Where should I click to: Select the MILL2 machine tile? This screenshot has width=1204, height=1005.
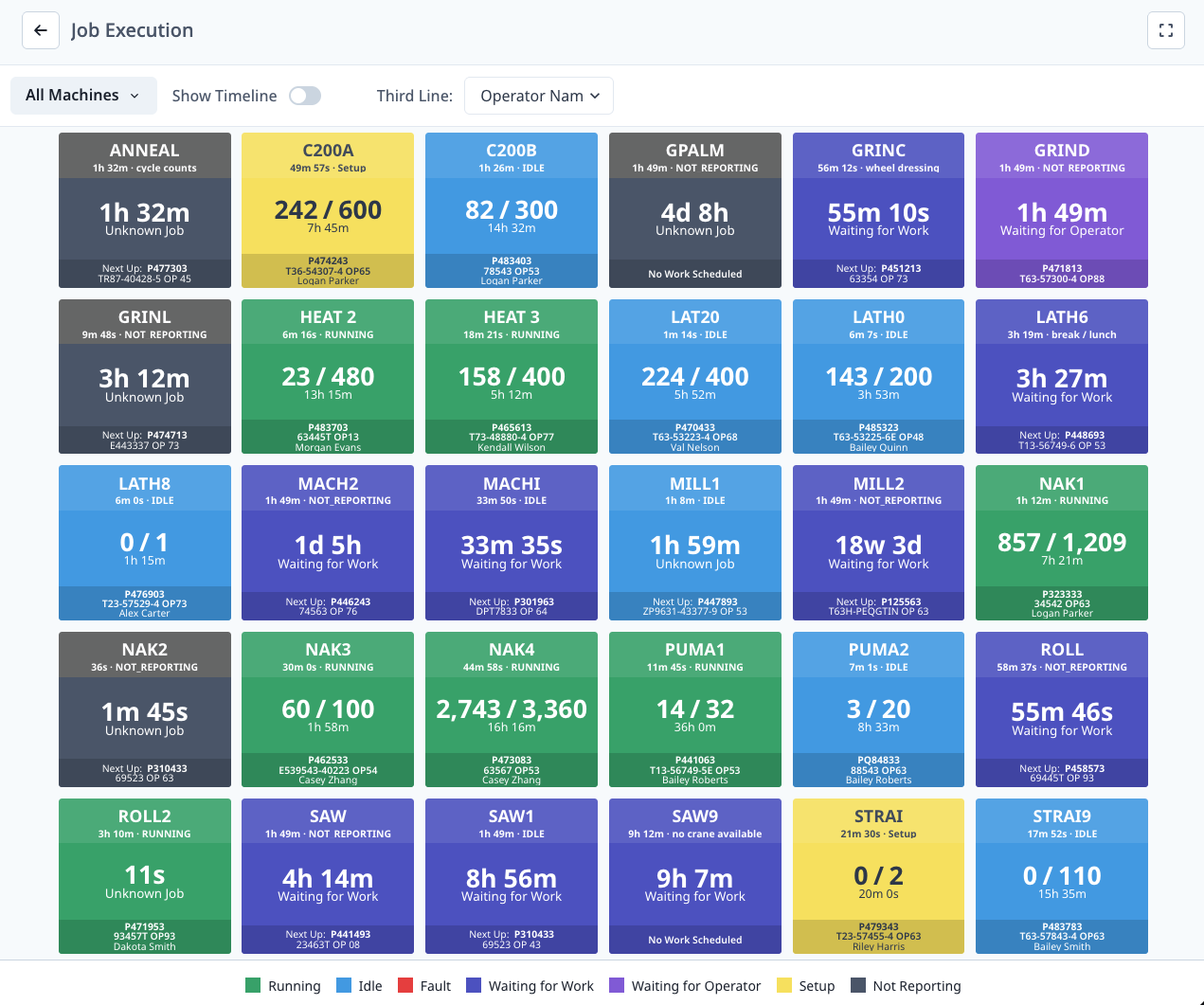click(878, 543)
